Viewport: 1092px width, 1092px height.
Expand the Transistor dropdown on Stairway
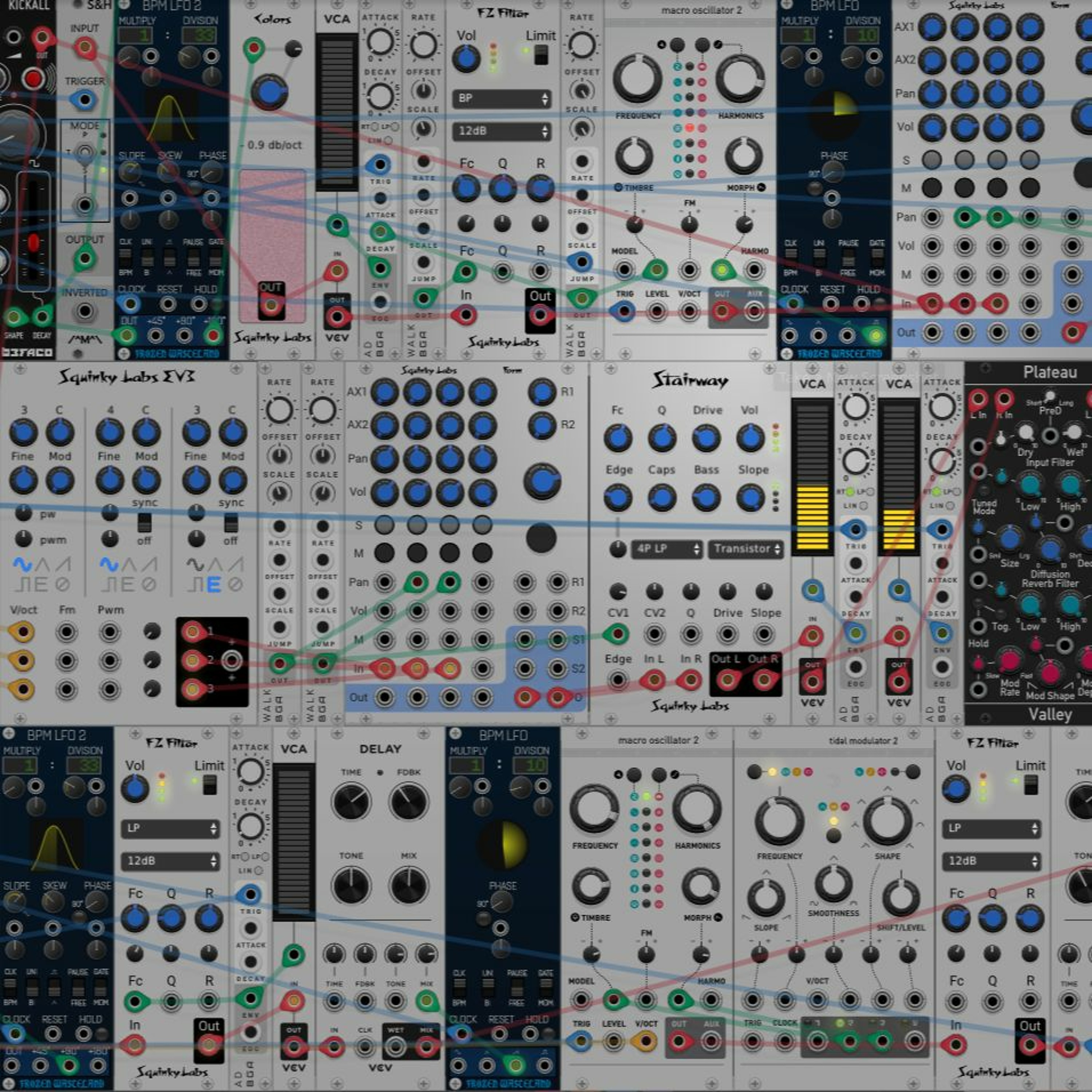tap(746, 549)
